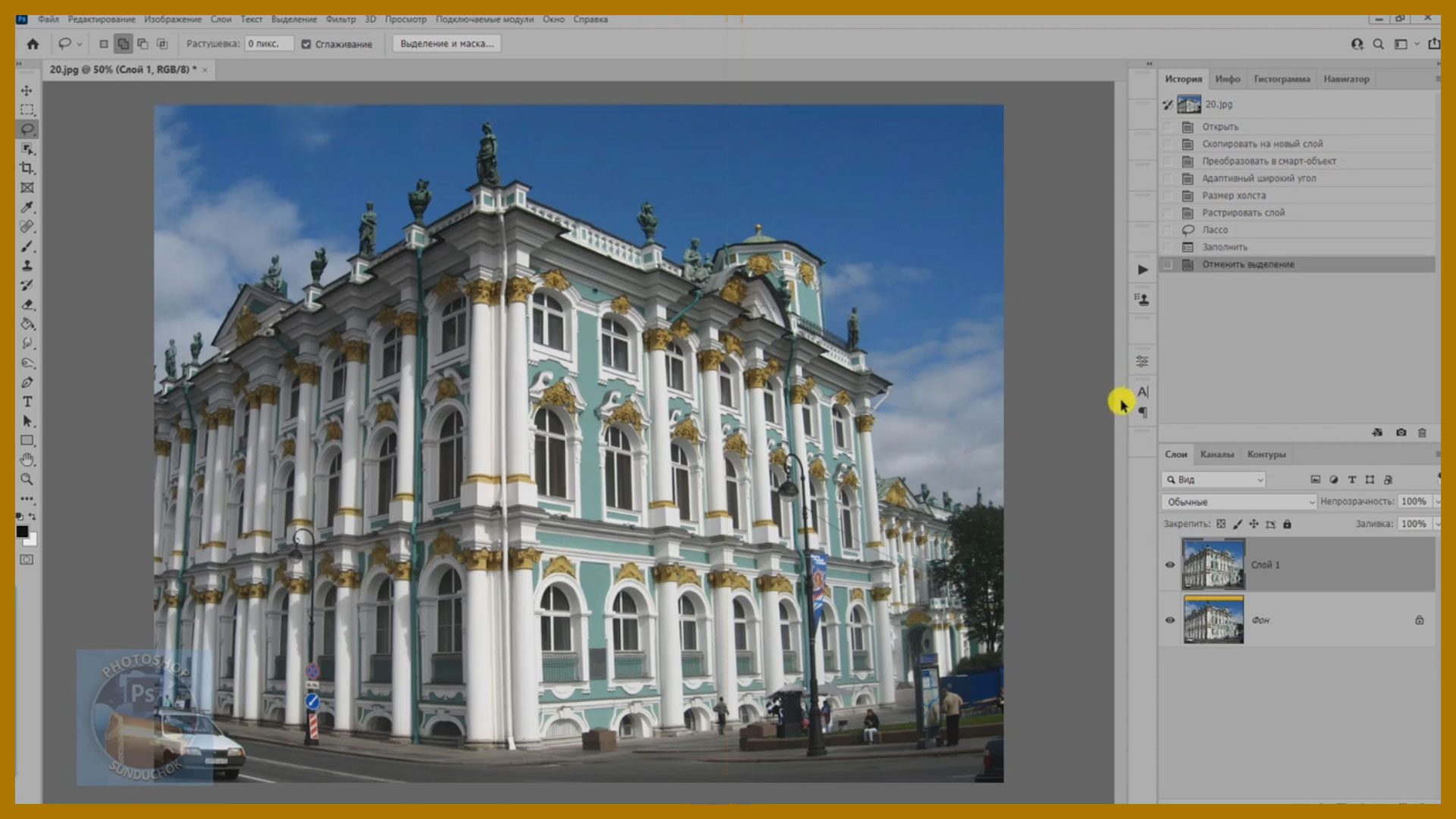Select history state Адаптивный широкий угол

[1297, 178]
